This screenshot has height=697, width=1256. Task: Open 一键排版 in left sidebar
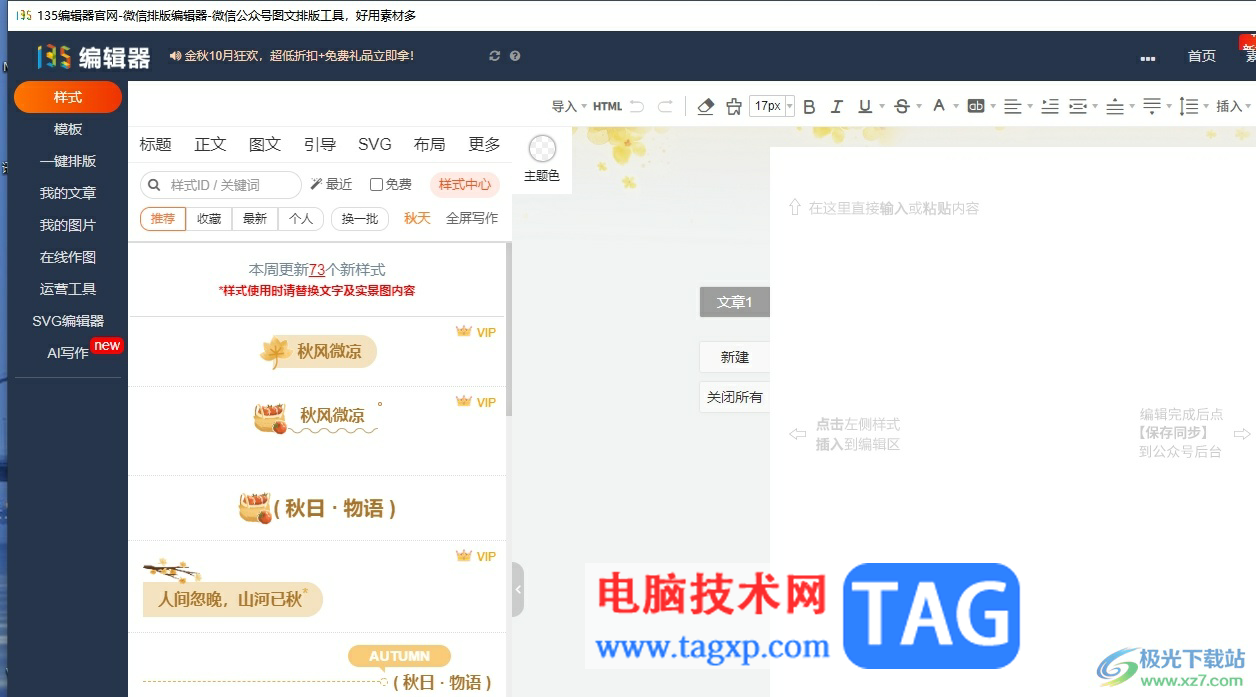[x=68, y=161]
